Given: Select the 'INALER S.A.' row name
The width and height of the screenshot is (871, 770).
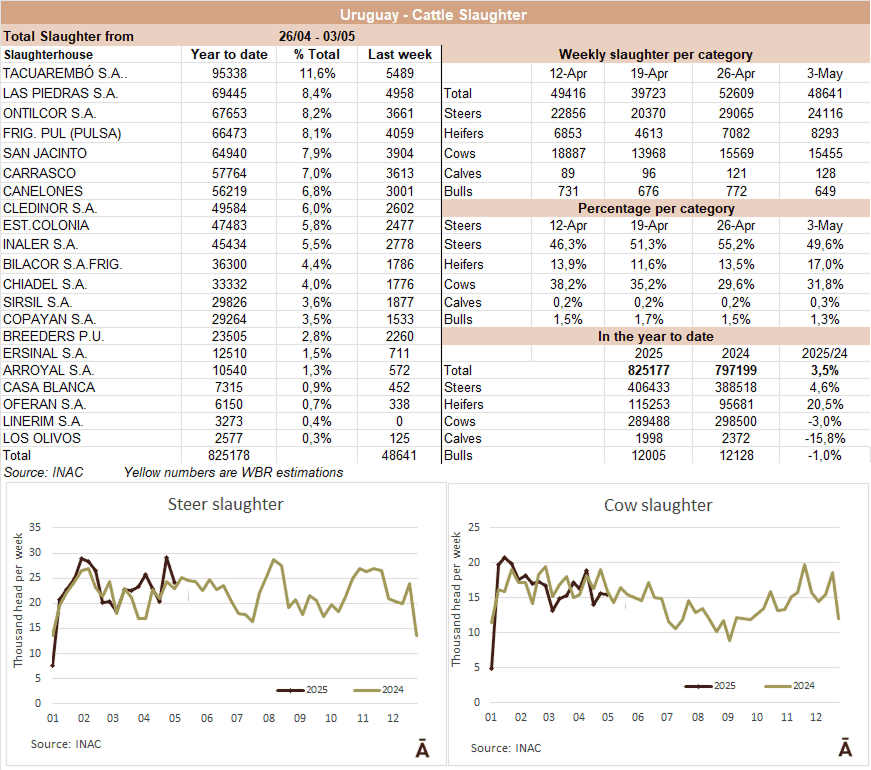Looking at the screenshot, I should pyautogui.click(x=41, y=244).
